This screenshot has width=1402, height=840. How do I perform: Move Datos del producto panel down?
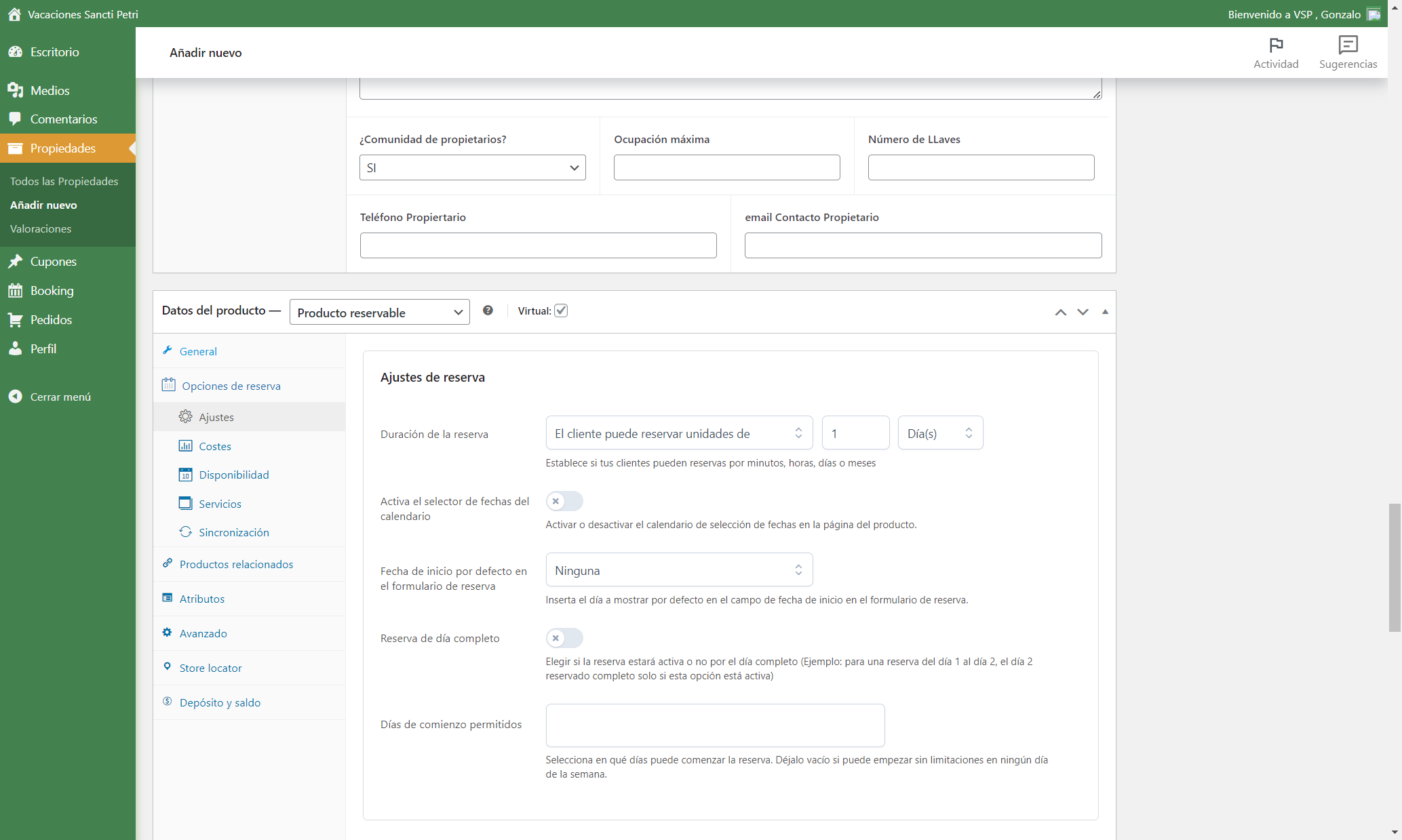1083,312
